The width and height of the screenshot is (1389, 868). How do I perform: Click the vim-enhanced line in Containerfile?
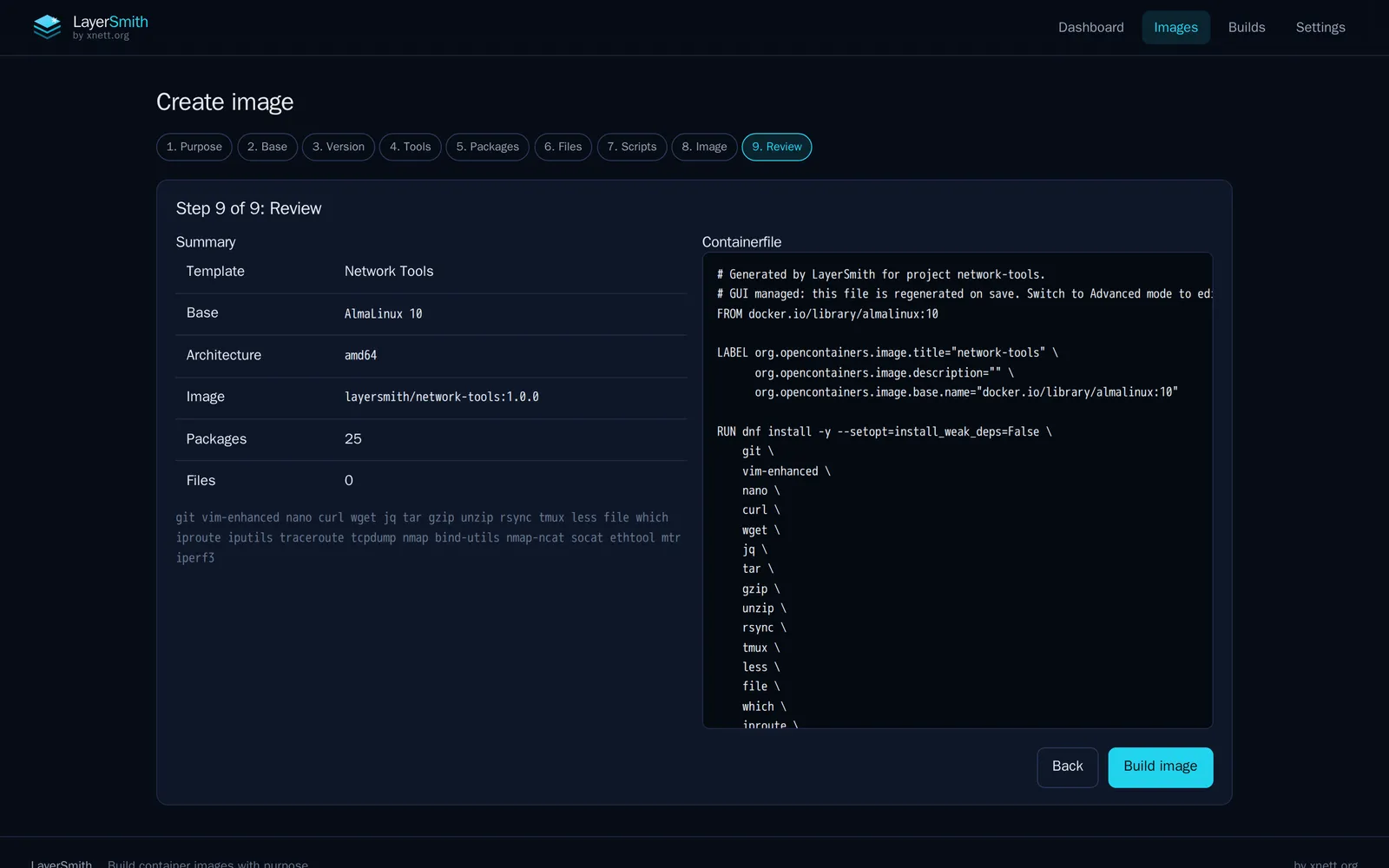click(786, 471)
